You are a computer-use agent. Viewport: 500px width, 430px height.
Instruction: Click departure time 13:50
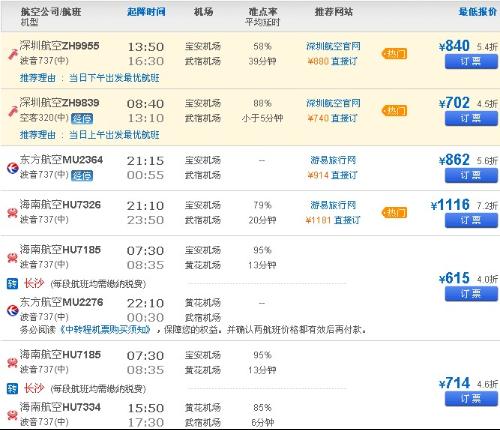click(x=146, y=47)
